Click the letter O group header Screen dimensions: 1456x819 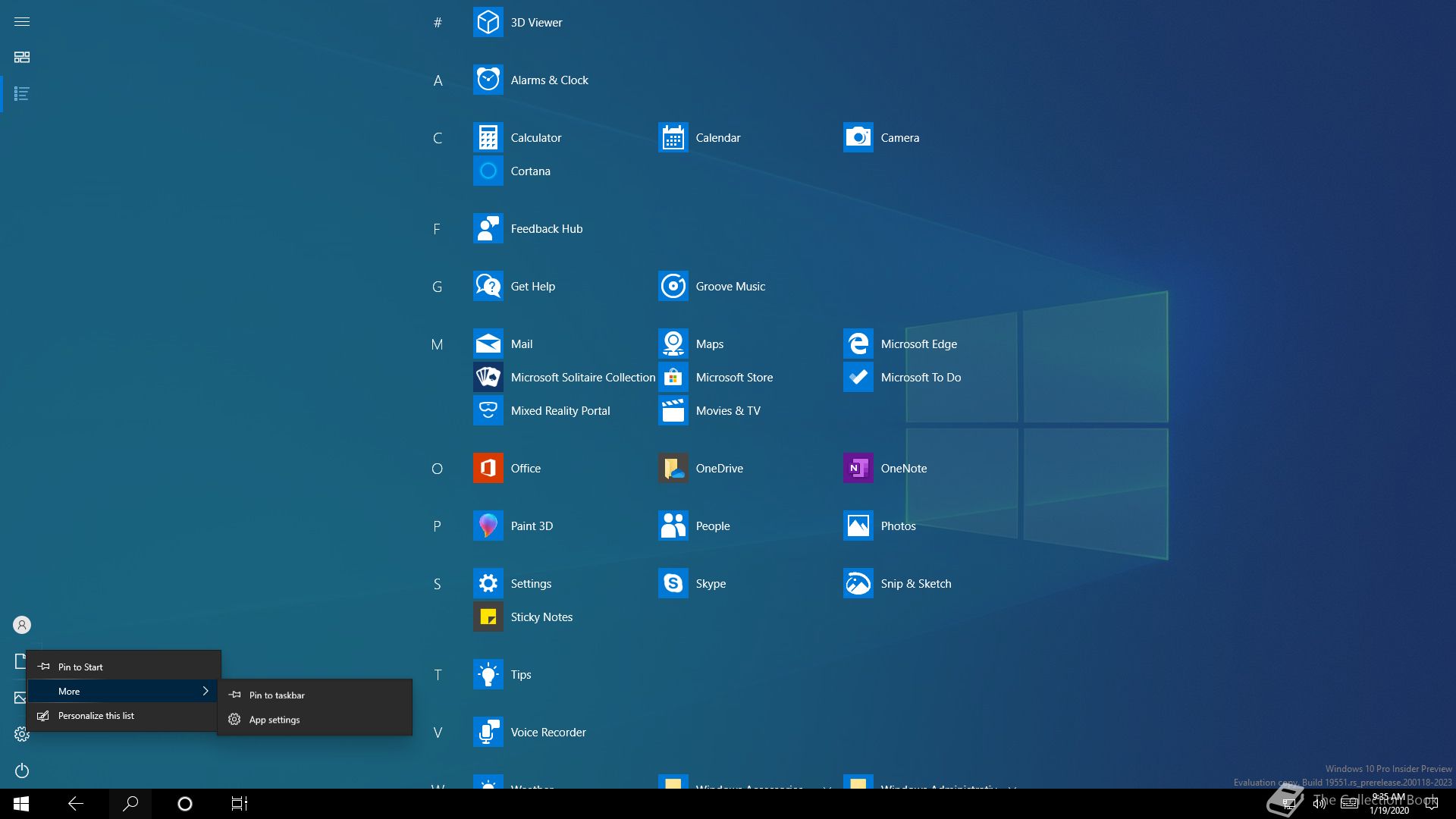point(437,469)
